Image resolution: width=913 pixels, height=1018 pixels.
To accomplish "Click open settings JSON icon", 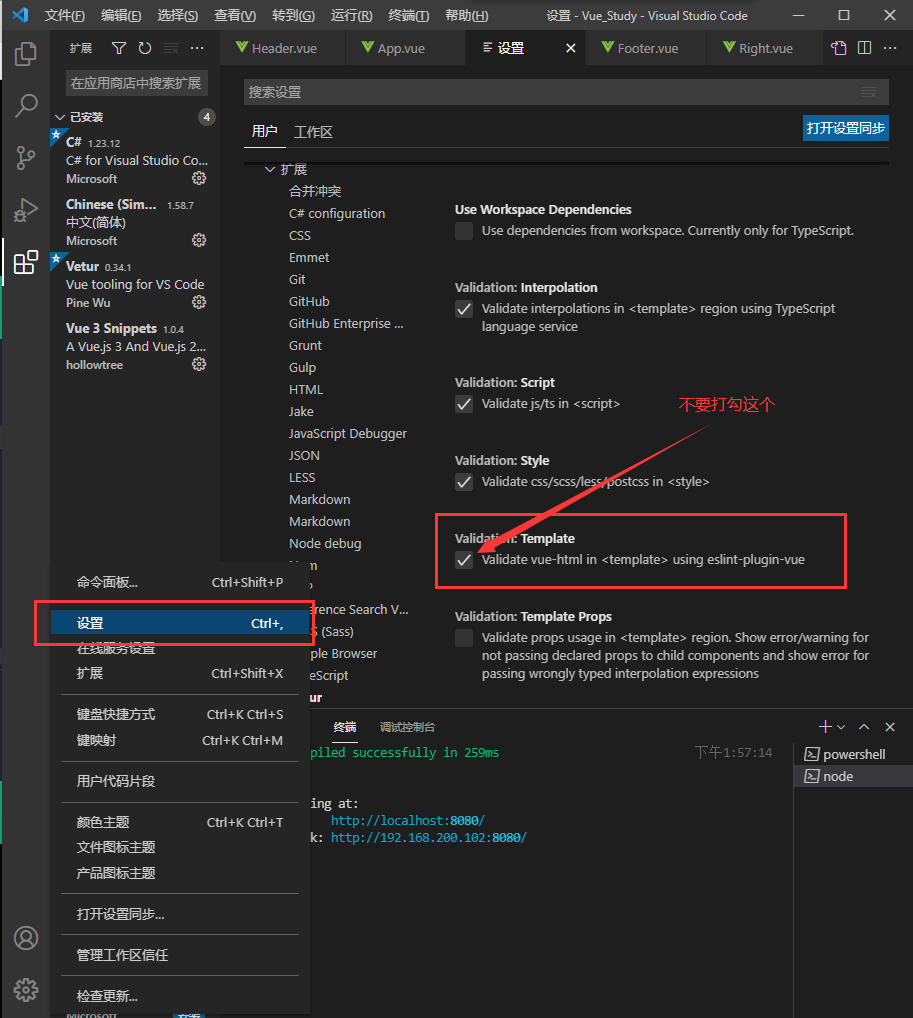I will coord(839,48).
